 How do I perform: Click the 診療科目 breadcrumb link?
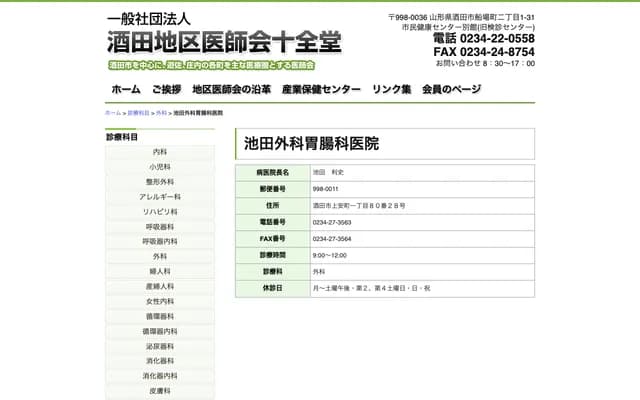[x=138, y=113]
